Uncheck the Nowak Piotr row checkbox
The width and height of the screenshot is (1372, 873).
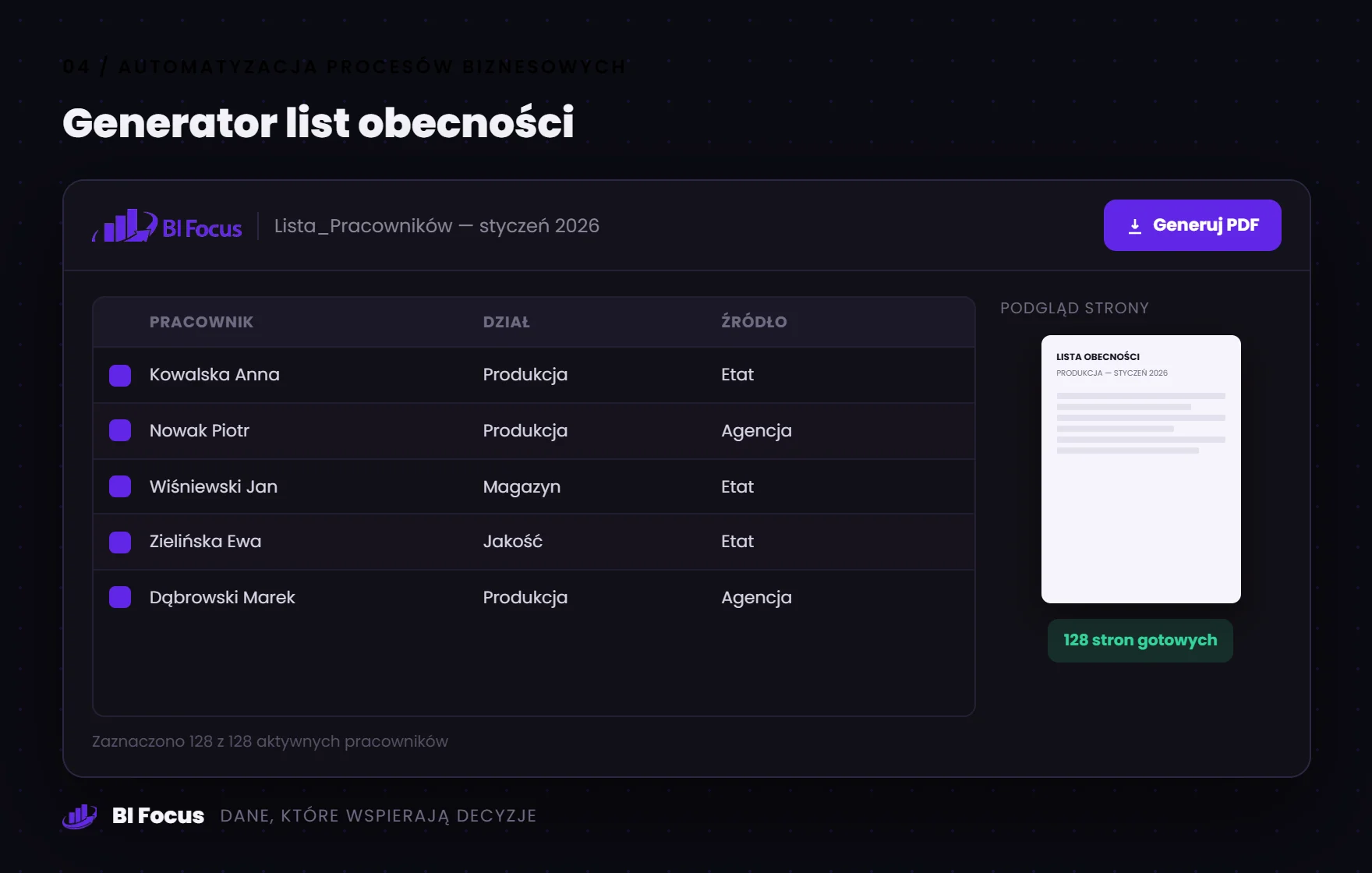[120, 430]
